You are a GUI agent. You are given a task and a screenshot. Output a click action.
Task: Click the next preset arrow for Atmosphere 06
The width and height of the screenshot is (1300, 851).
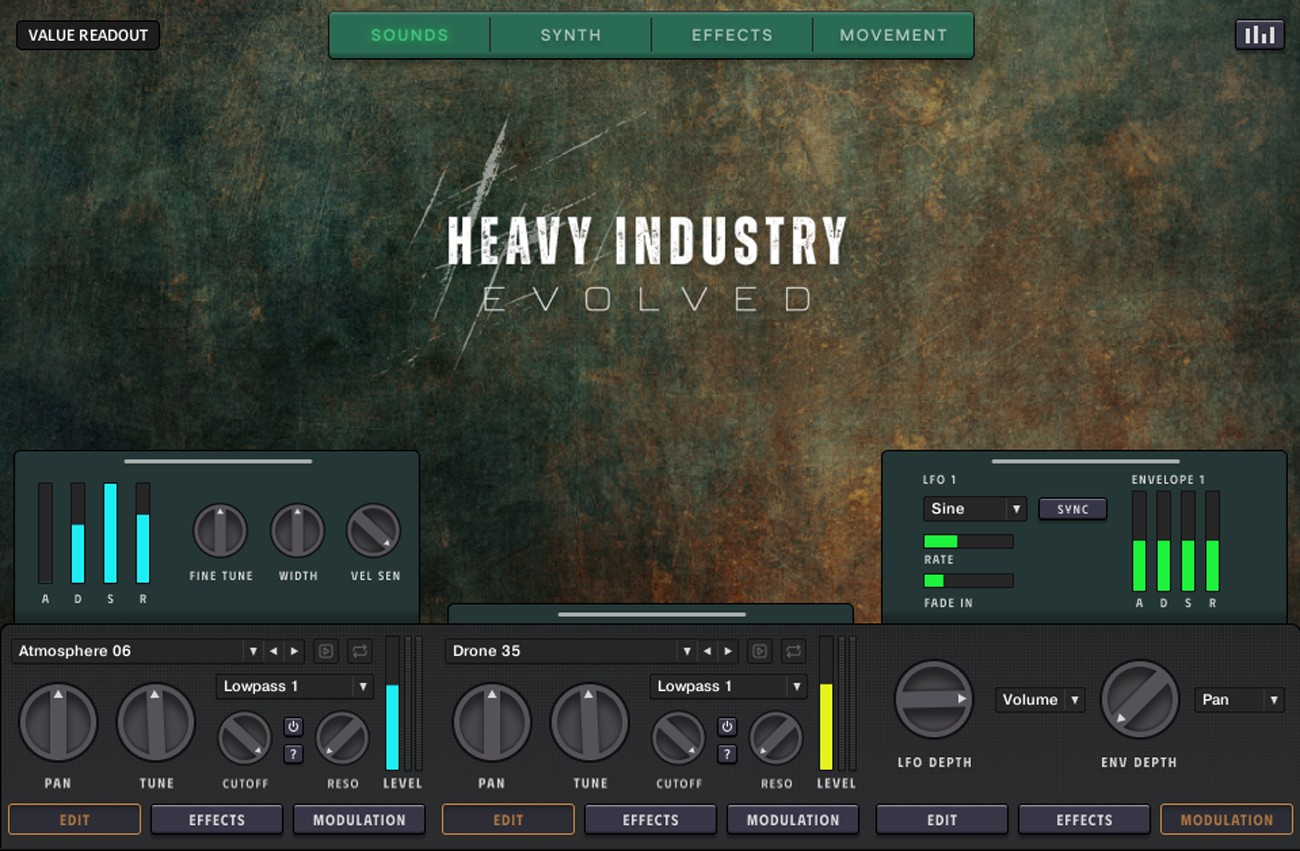point(294,650)
